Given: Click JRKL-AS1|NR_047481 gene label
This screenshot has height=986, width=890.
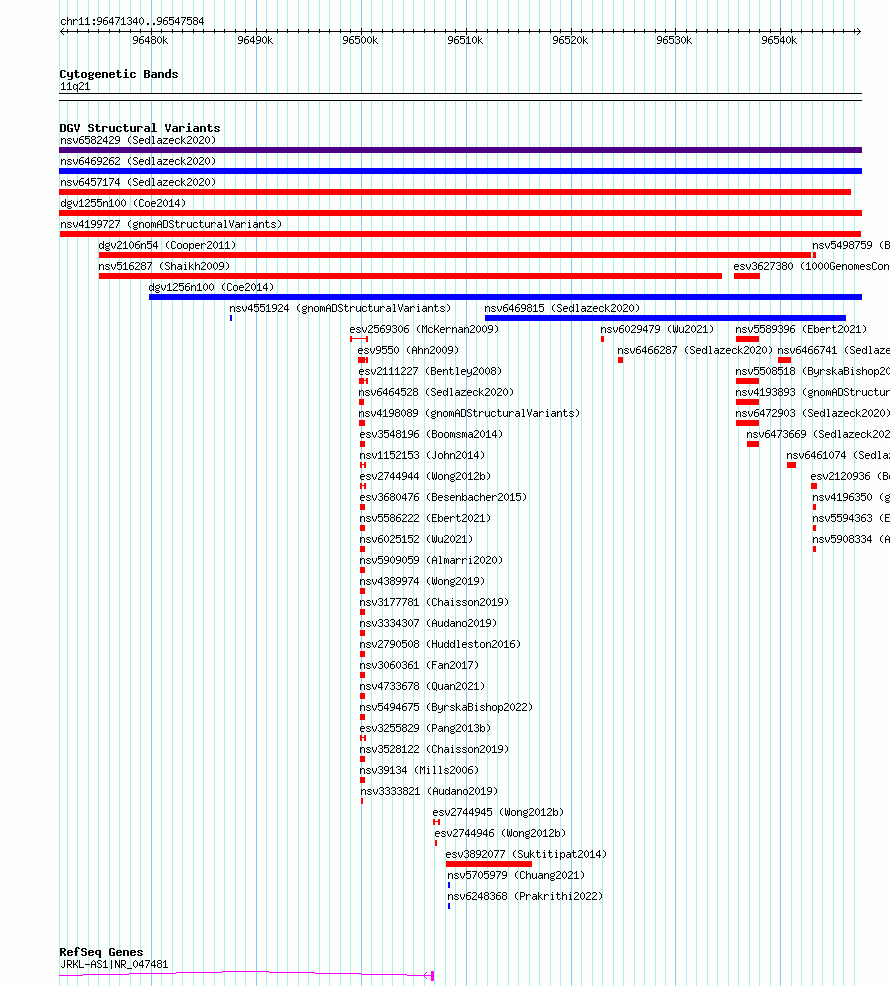Looking at the screenshot, I should pyautogui.click(x=114, y=965).
